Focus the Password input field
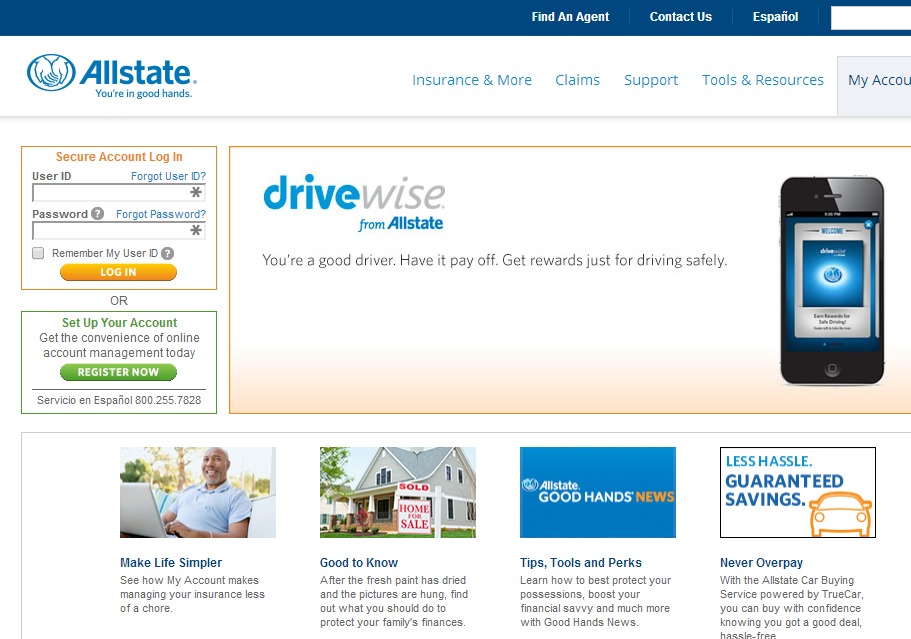 pyautogui.click(x=119, y=231)
